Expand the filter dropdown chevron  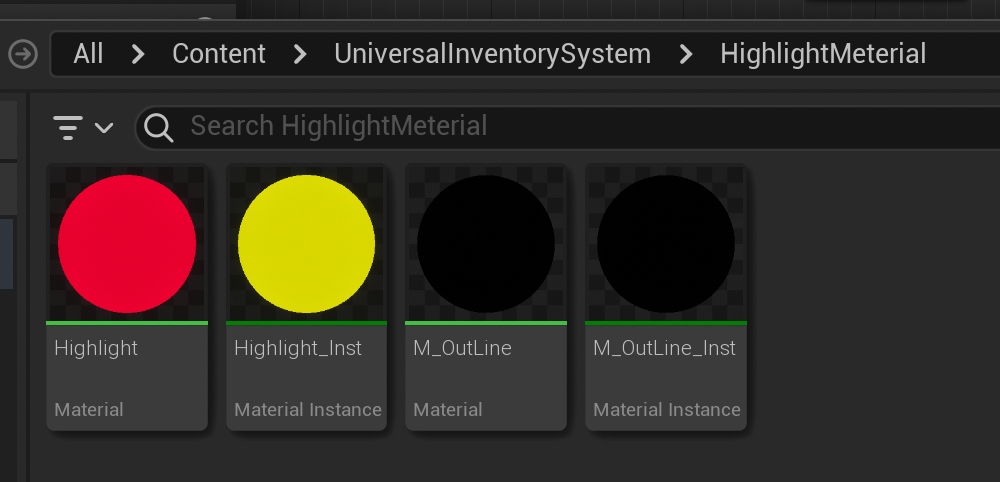(x=104, y=128)
